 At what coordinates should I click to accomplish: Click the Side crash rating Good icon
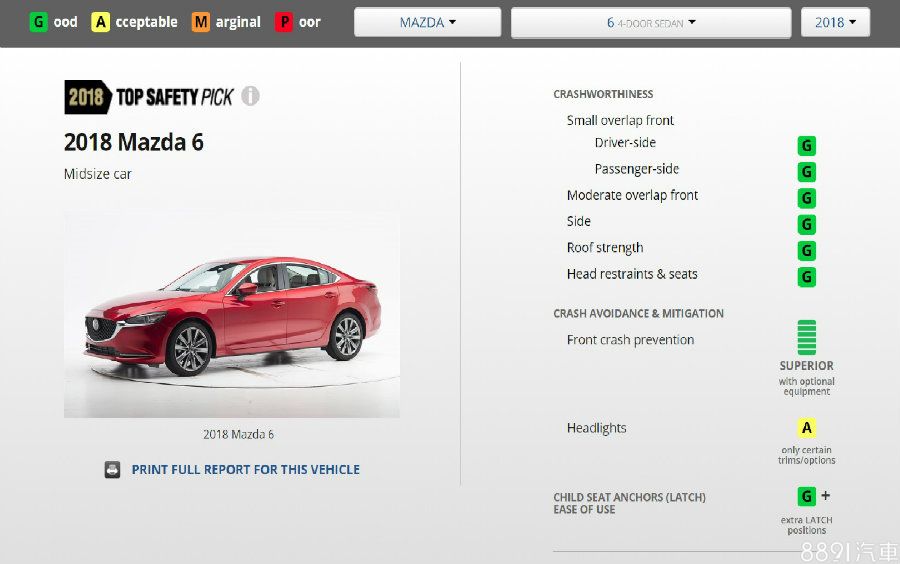point(806,224)
